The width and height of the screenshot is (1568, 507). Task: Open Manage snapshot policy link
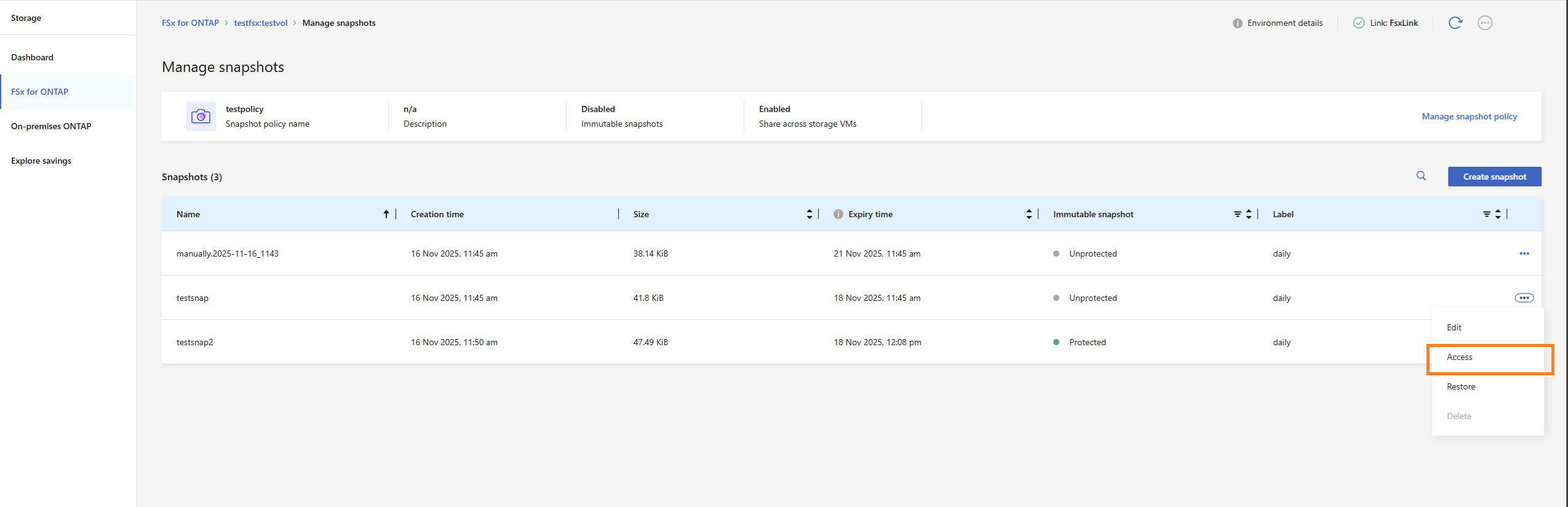1469,116
